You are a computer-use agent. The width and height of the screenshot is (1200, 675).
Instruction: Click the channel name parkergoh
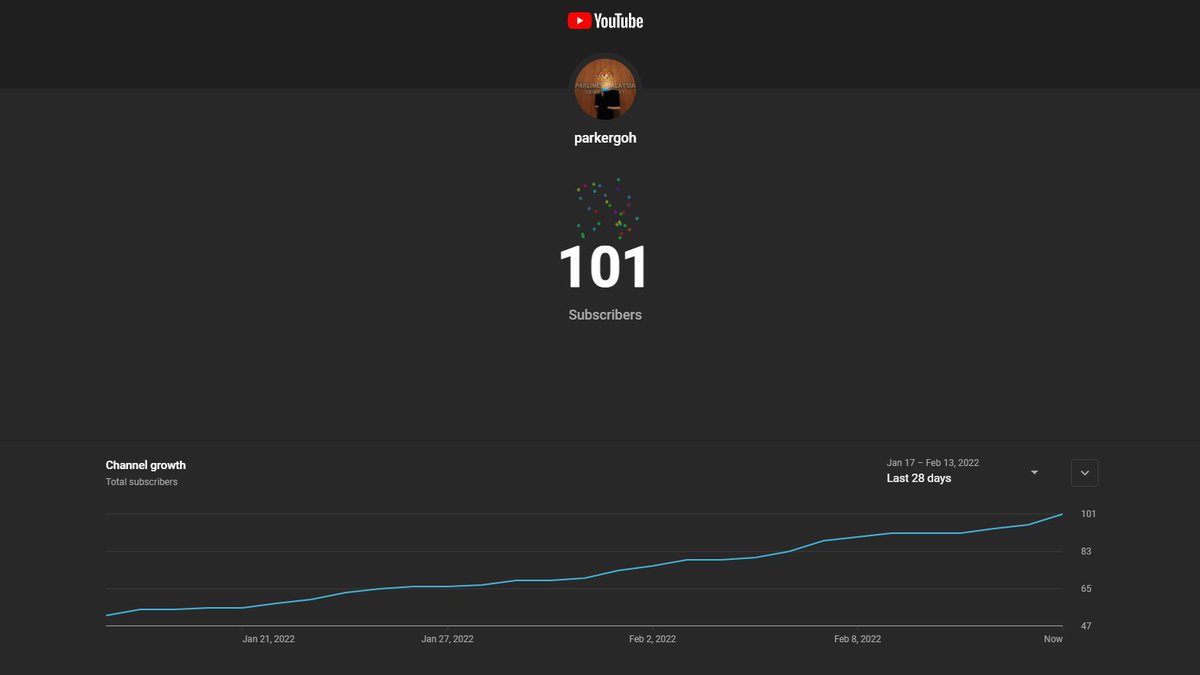(604, 137)
